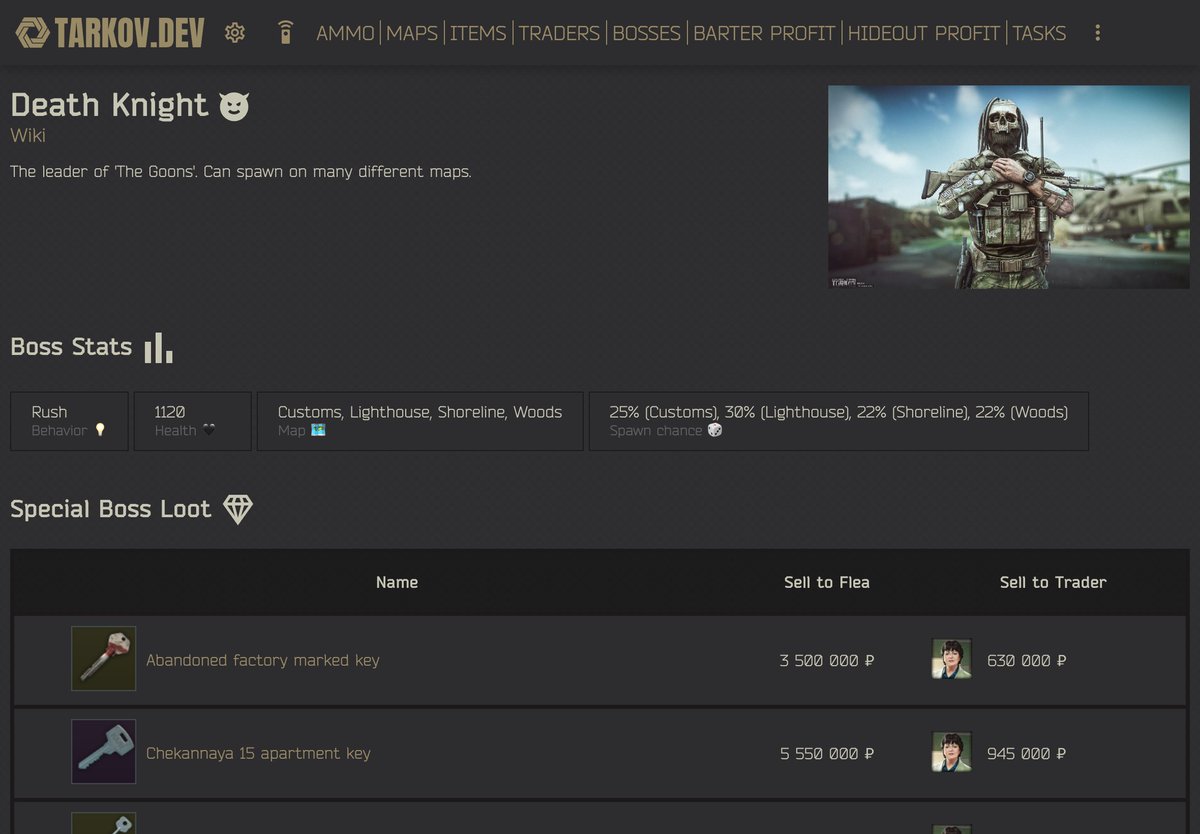
Task: Open the site settings gear icon
Action: click(x=234, y=32)
